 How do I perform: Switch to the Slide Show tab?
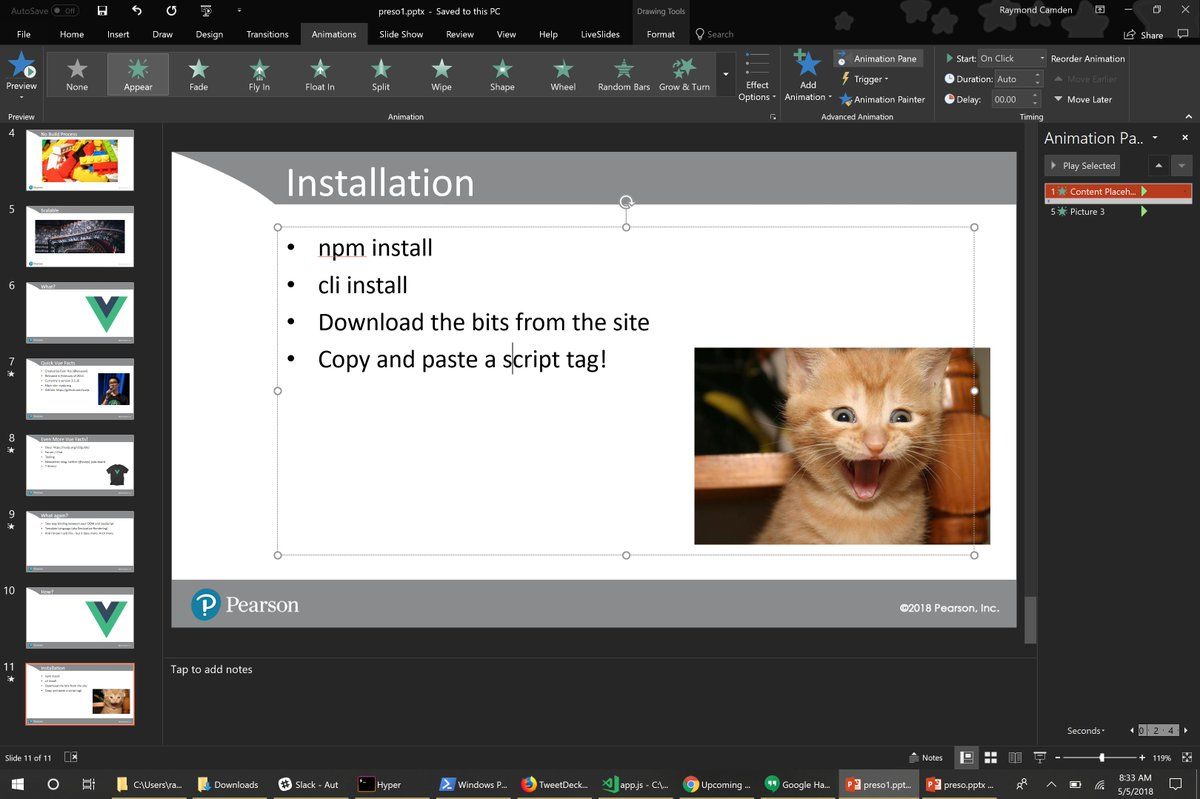pyautogui.click(x=400, y=34)
